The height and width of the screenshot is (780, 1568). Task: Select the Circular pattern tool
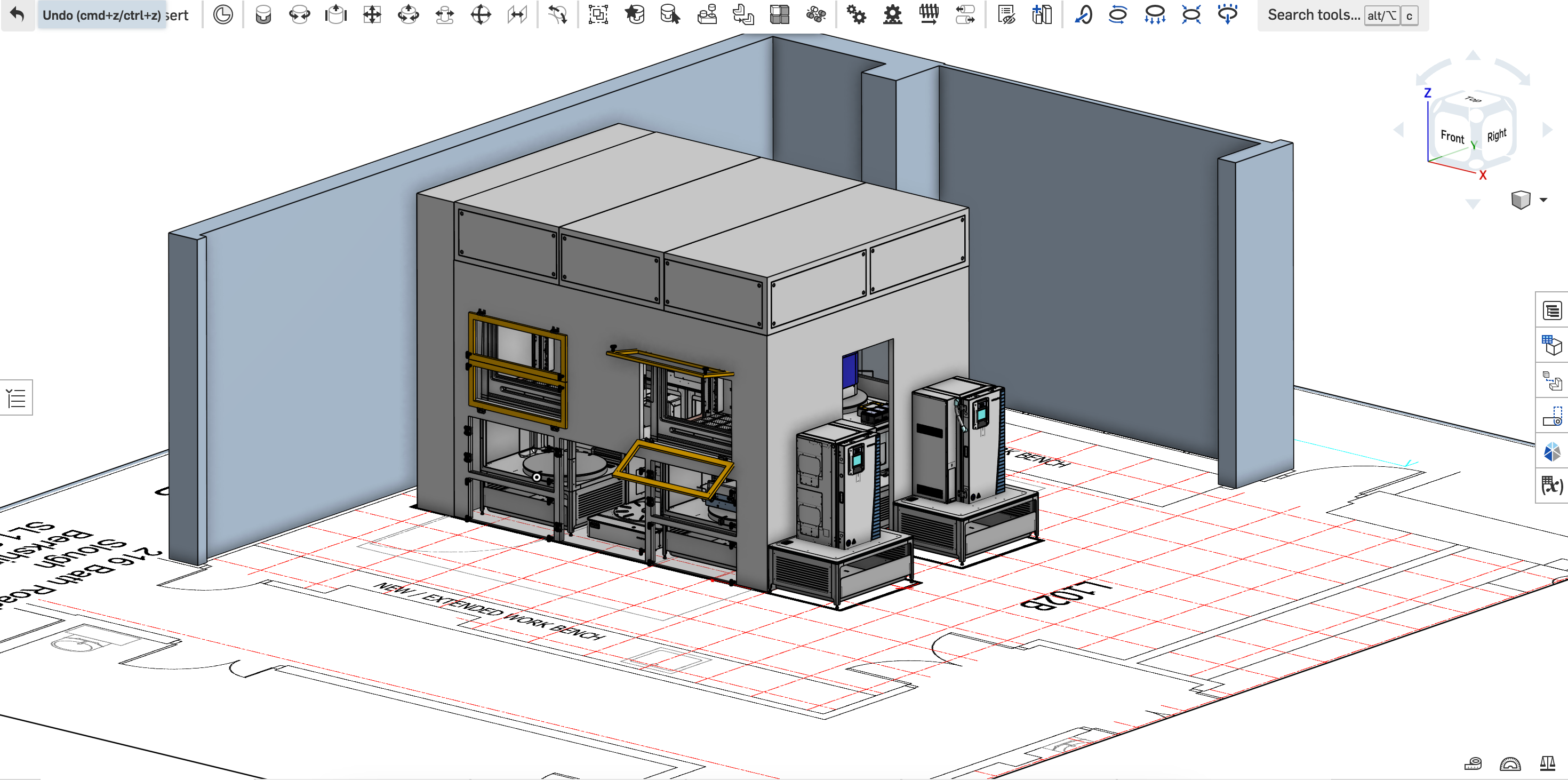[x=815, y=14]
